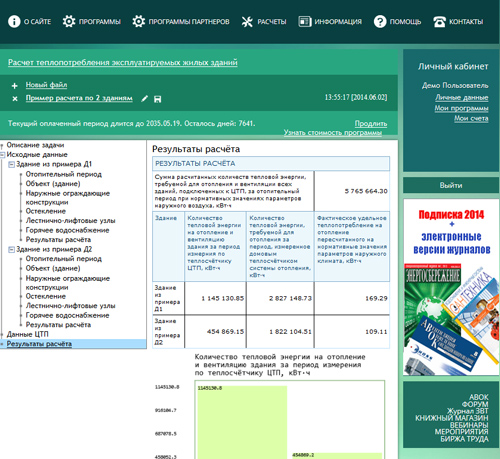This screenshot has width=500, height=459.
Task: Open the ВЕБИНАРЫ link
Action: [x=469, y=425]
